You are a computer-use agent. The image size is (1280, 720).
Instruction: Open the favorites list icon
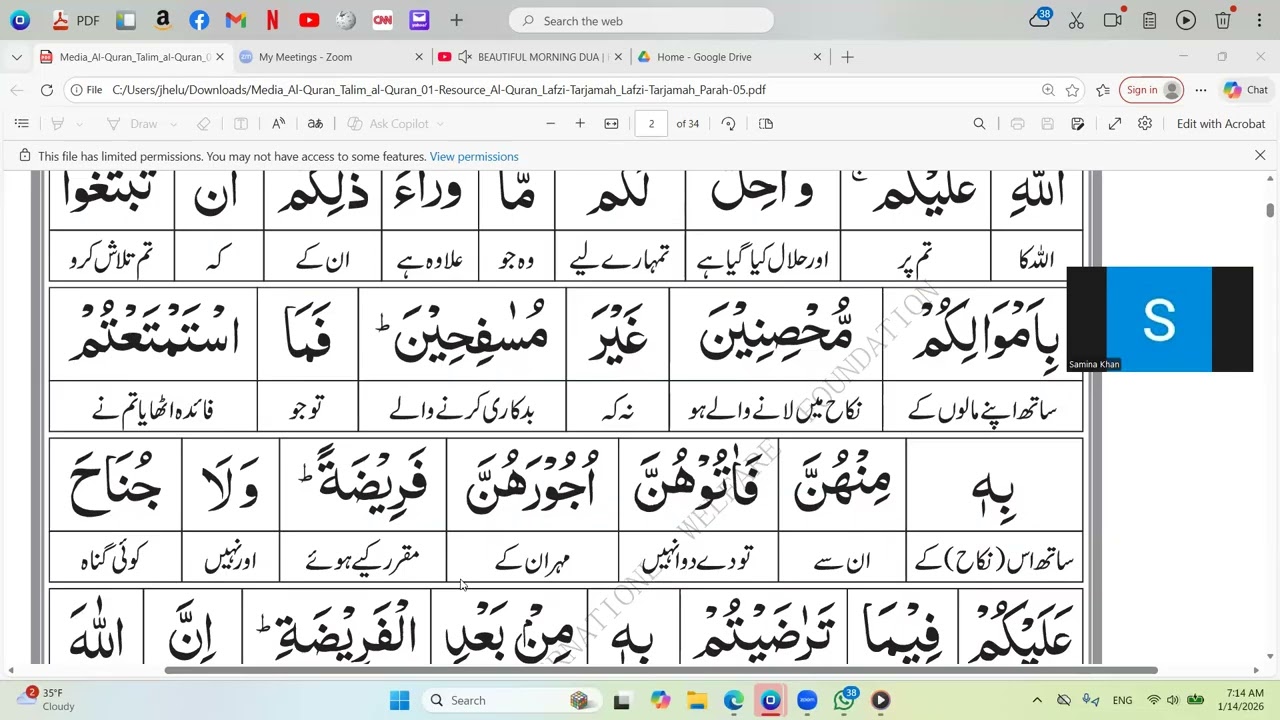pos(1103,90)
